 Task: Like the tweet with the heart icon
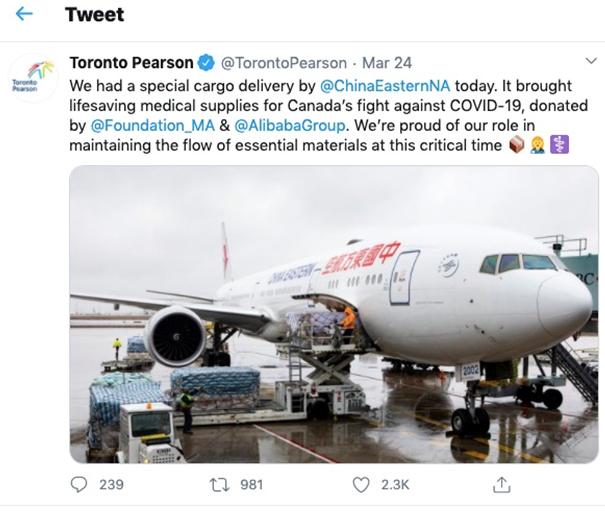pyautogui.click(x=361, y=484)
